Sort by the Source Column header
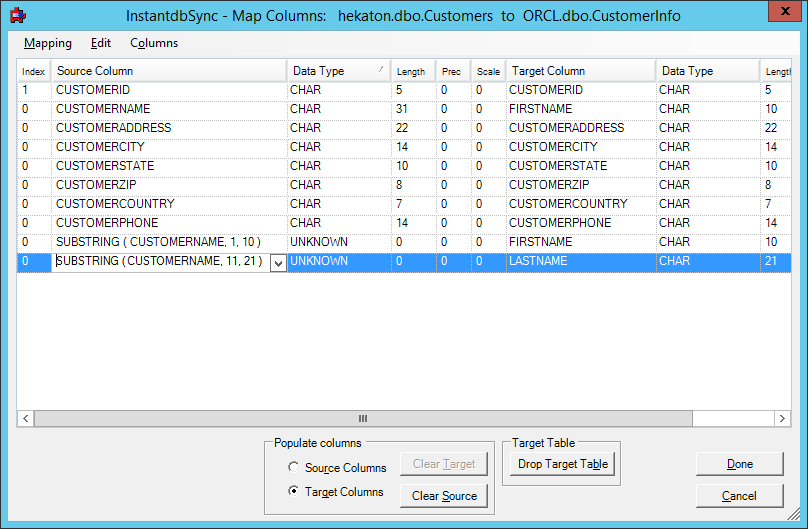 [169, 71]
